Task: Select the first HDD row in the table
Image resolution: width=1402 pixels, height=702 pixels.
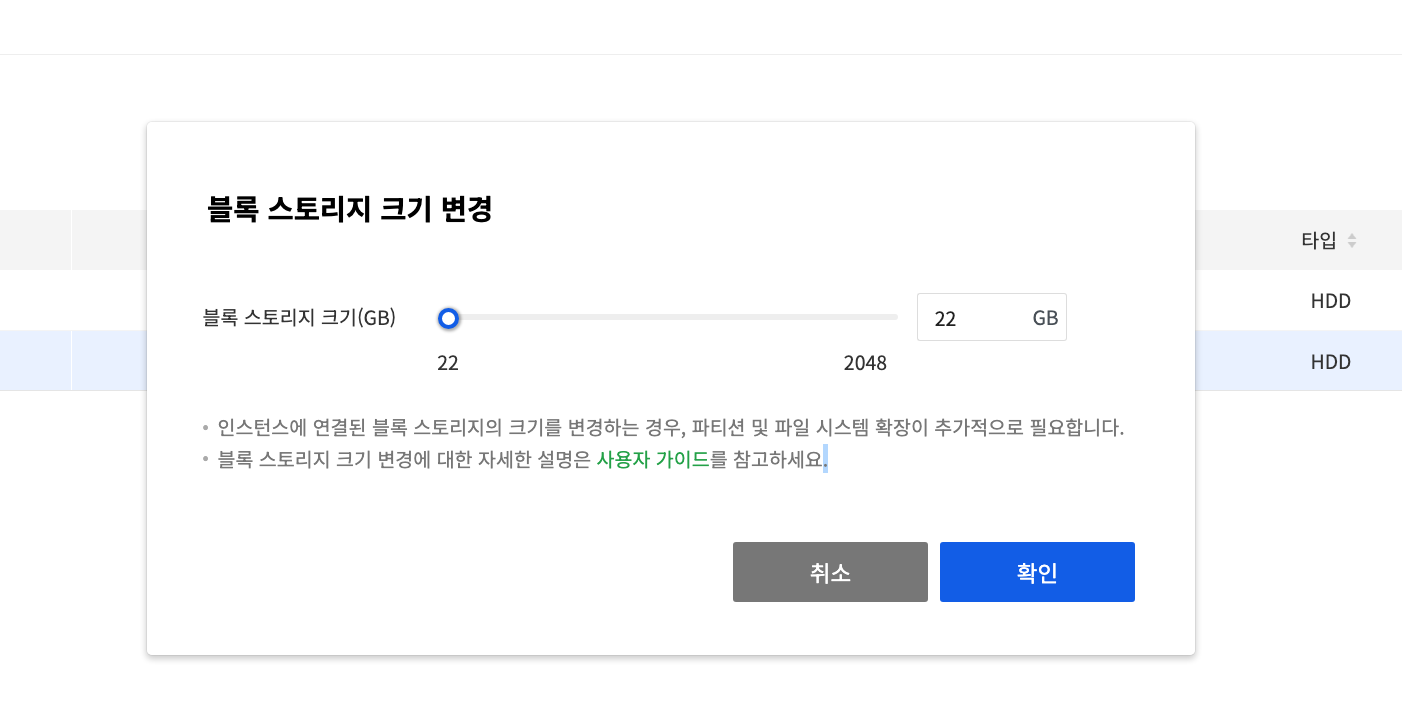Action: tap(1330, 300)
